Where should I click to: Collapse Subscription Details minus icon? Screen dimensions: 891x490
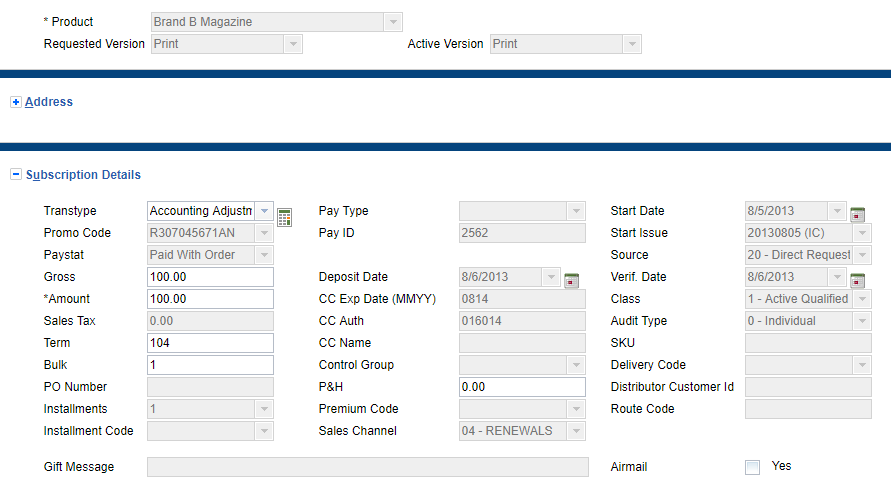coord(15,175)
